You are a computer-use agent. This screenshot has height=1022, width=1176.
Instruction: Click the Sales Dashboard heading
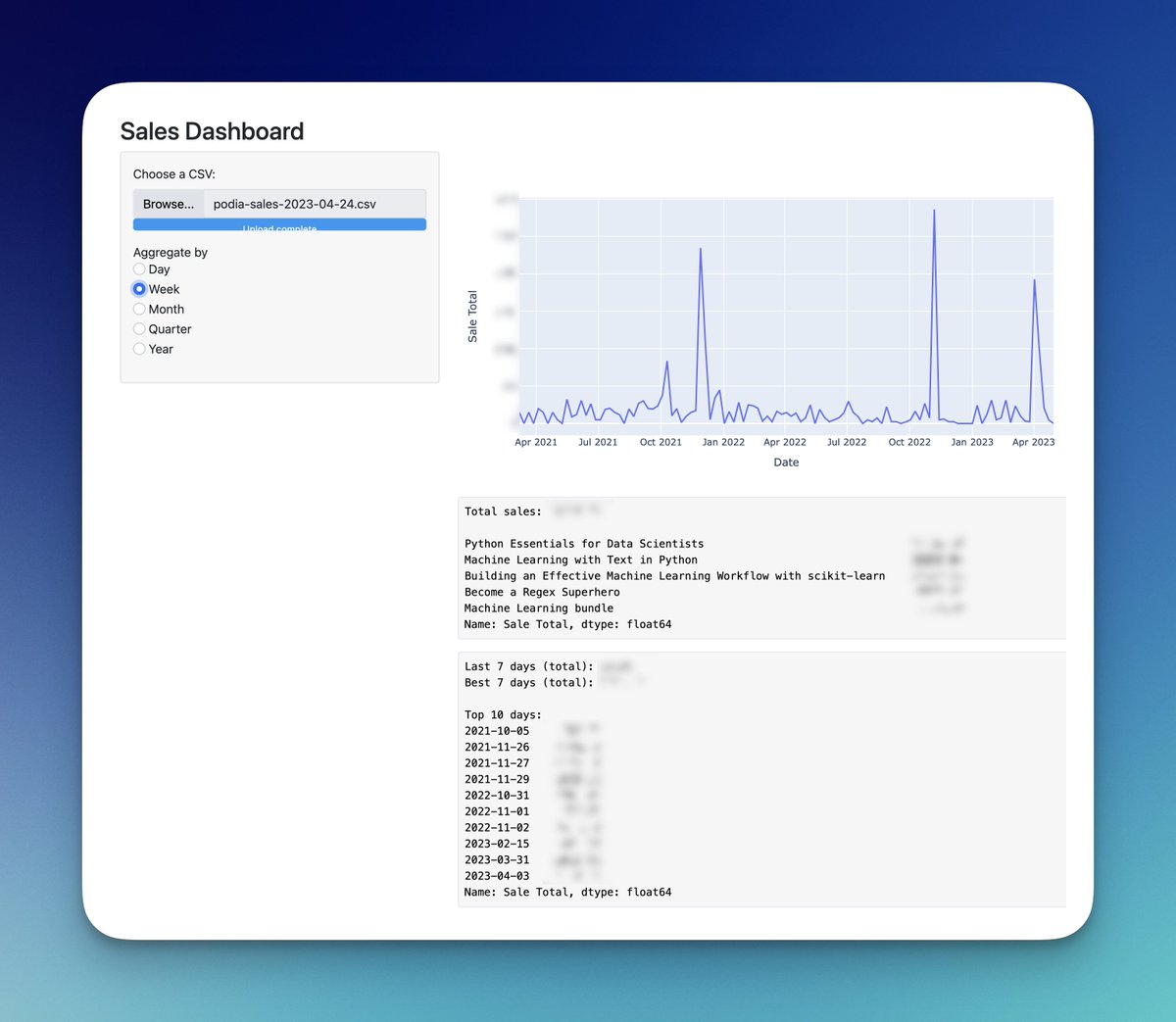pyautogui.click(x=212, y=131)
